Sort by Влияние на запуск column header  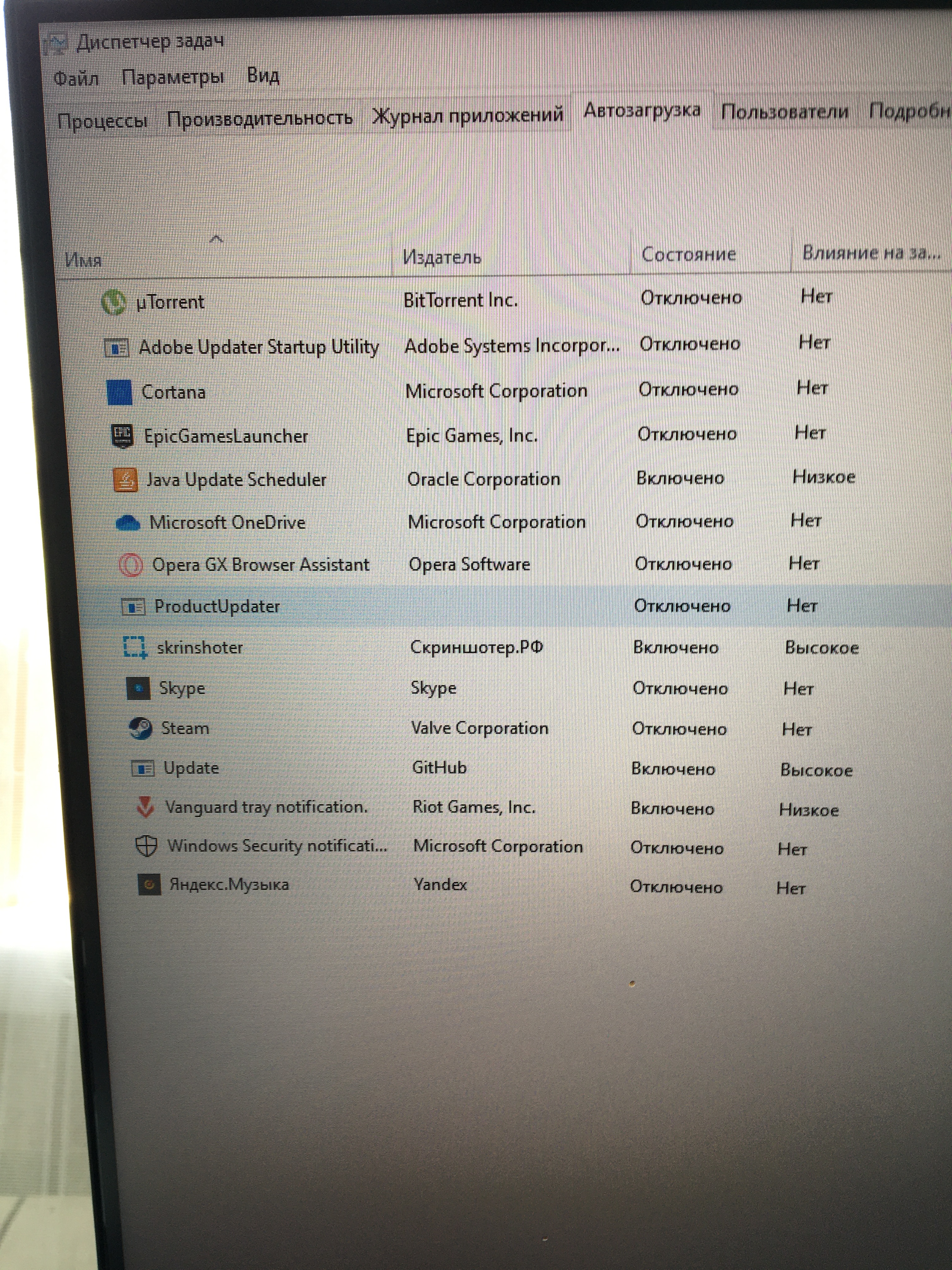tap(872, 252)
